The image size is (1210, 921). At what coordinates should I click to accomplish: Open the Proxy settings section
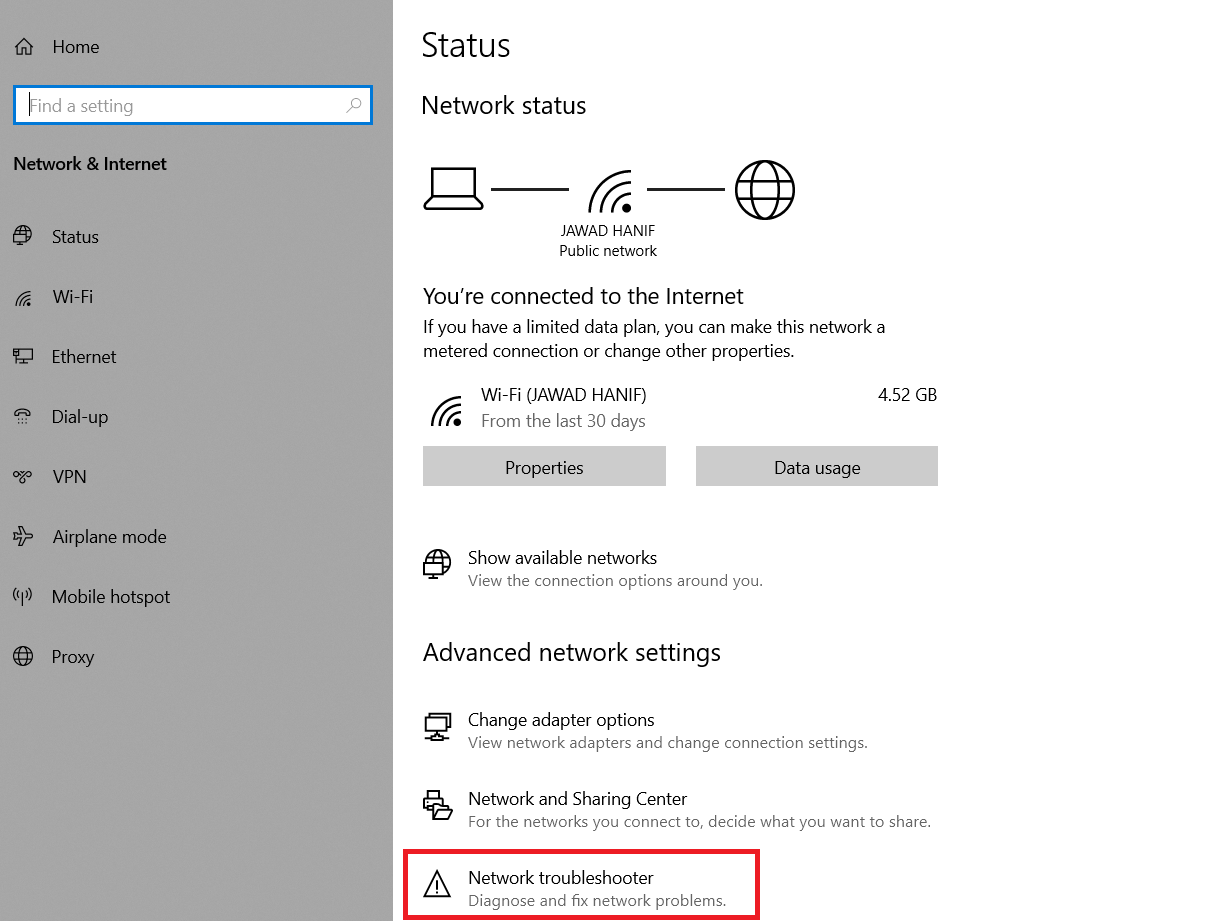[73, 657]
